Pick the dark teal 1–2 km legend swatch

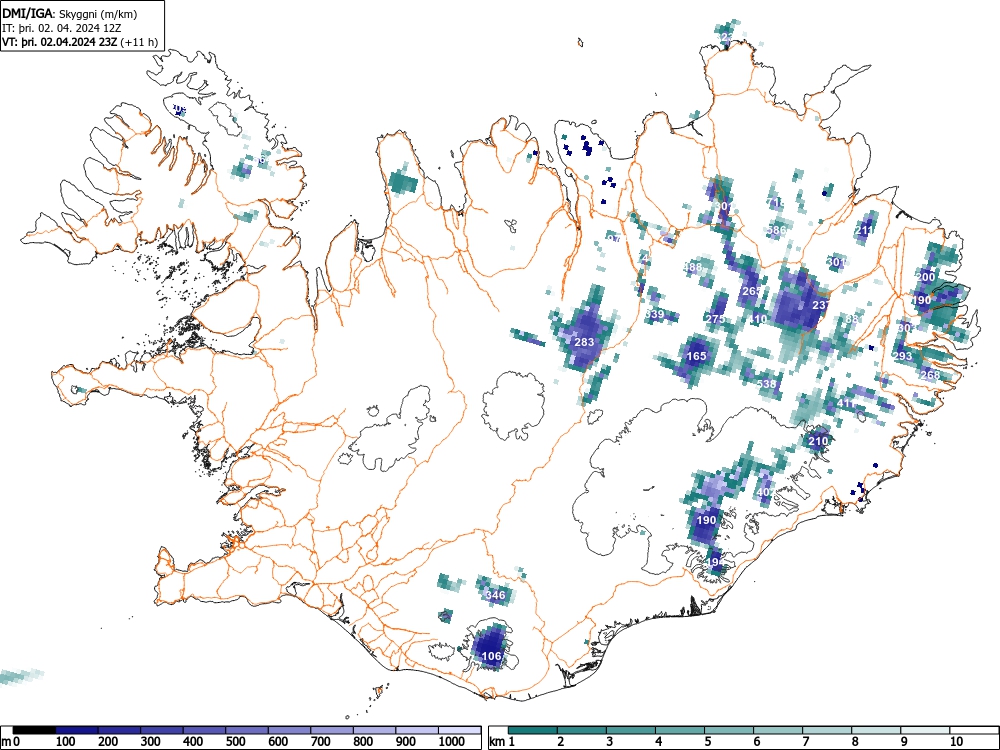click(x=533, y=730)
